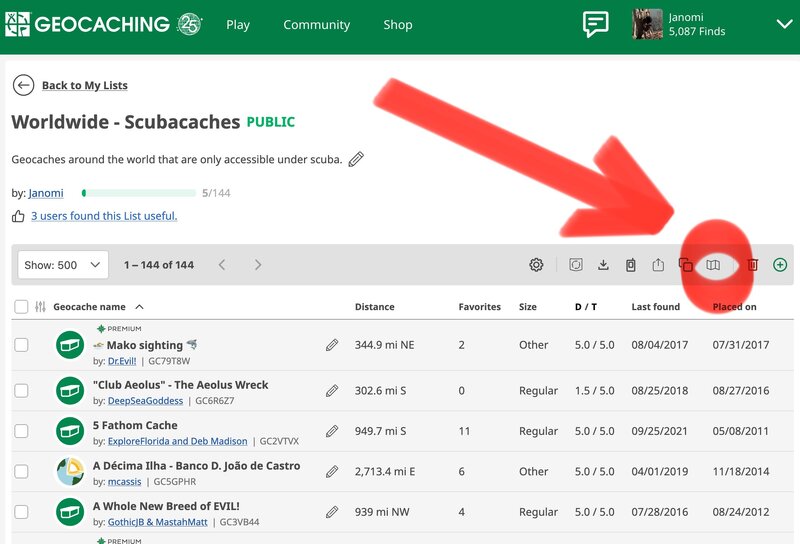Click the trash delete icon

click(x=753, y=265)
